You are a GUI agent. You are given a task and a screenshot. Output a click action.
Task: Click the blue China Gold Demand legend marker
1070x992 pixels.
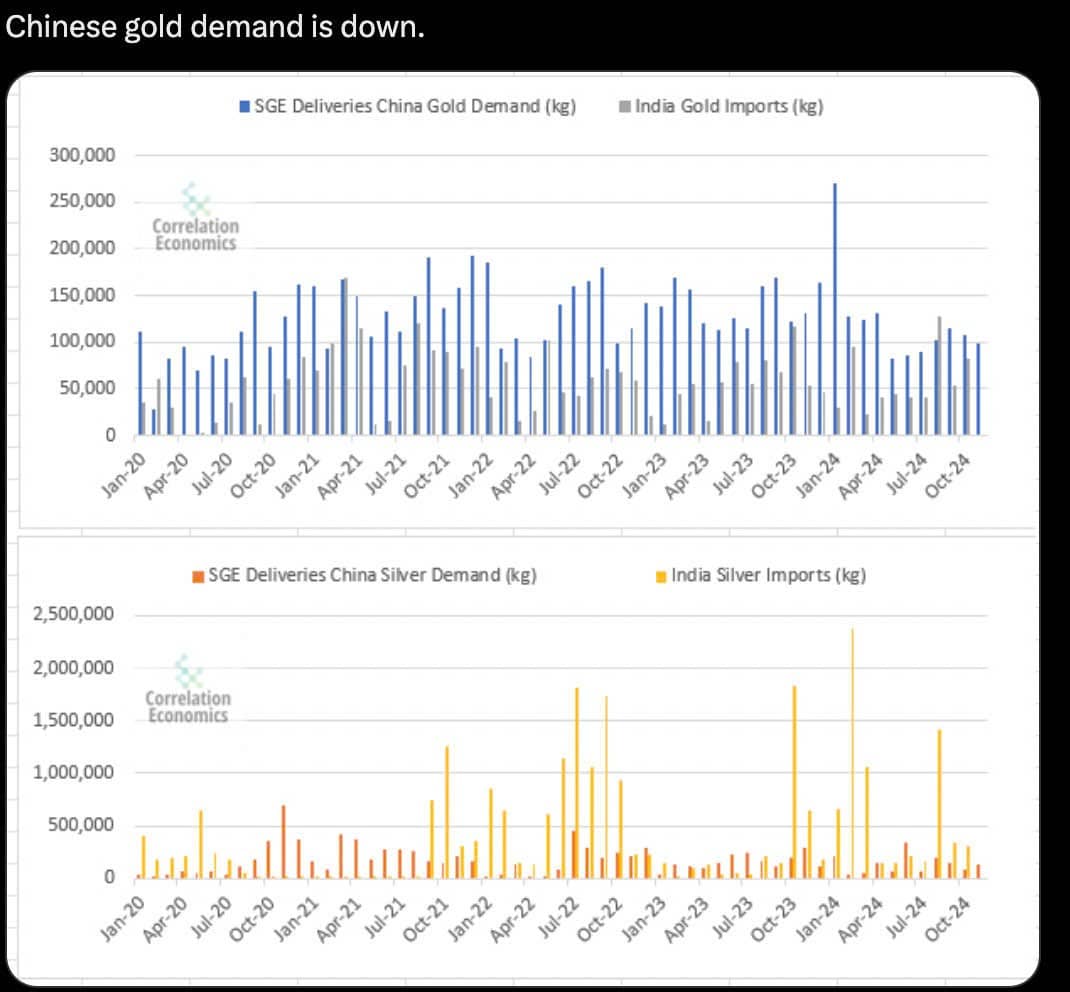point(245,107)
